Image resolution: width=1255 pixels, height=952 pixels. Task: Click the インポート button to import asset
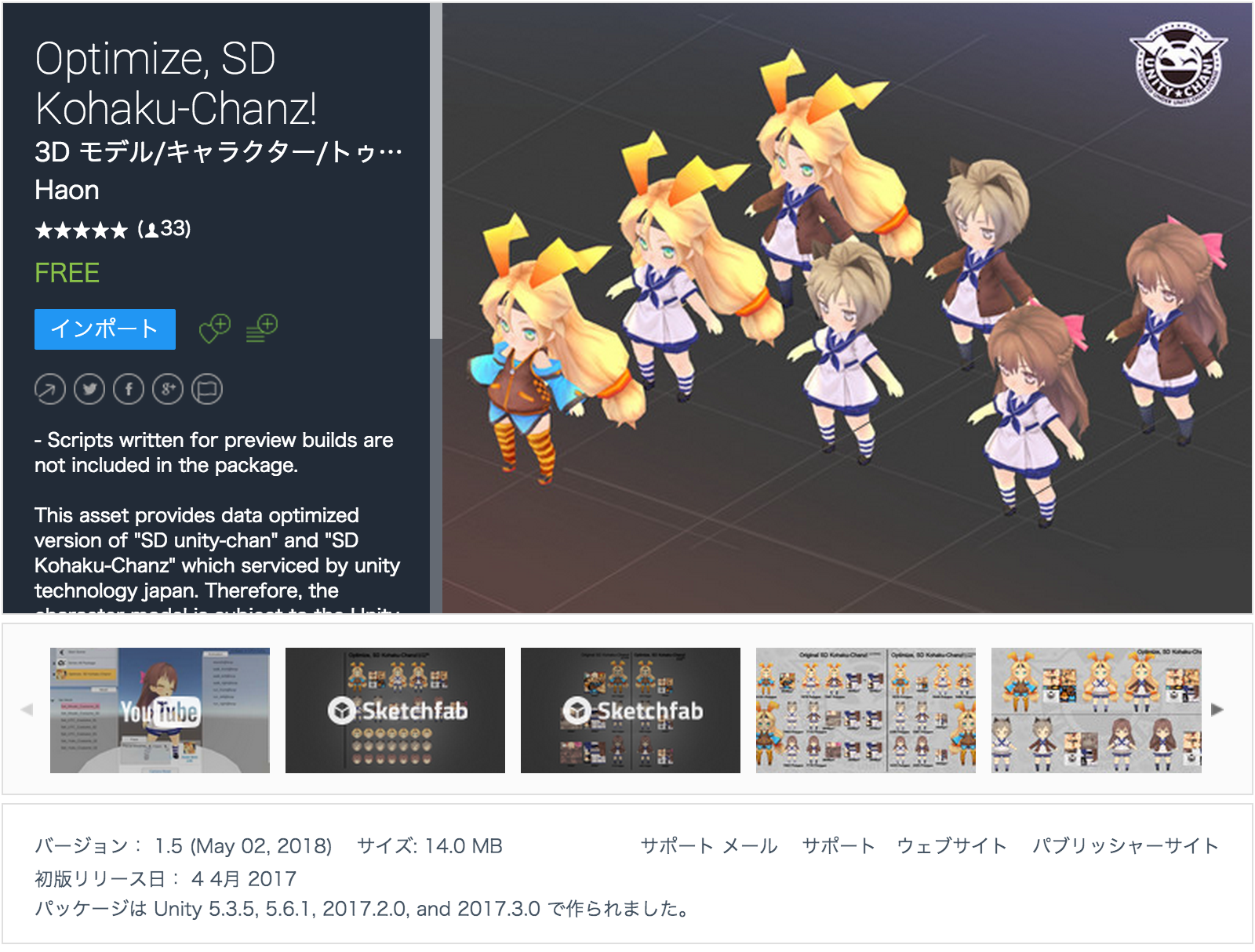[104, 329]
